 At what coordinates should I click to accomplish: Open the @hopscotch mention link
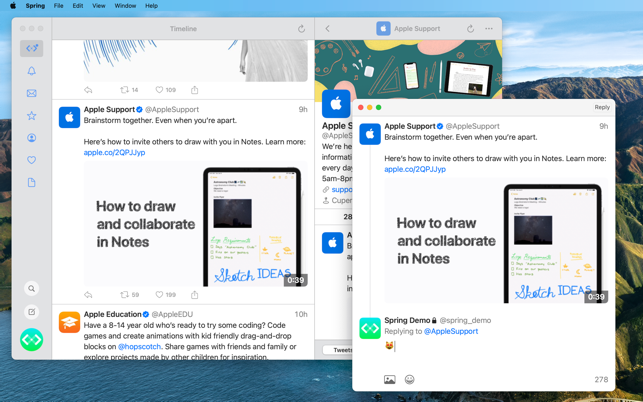coord(139,347)
